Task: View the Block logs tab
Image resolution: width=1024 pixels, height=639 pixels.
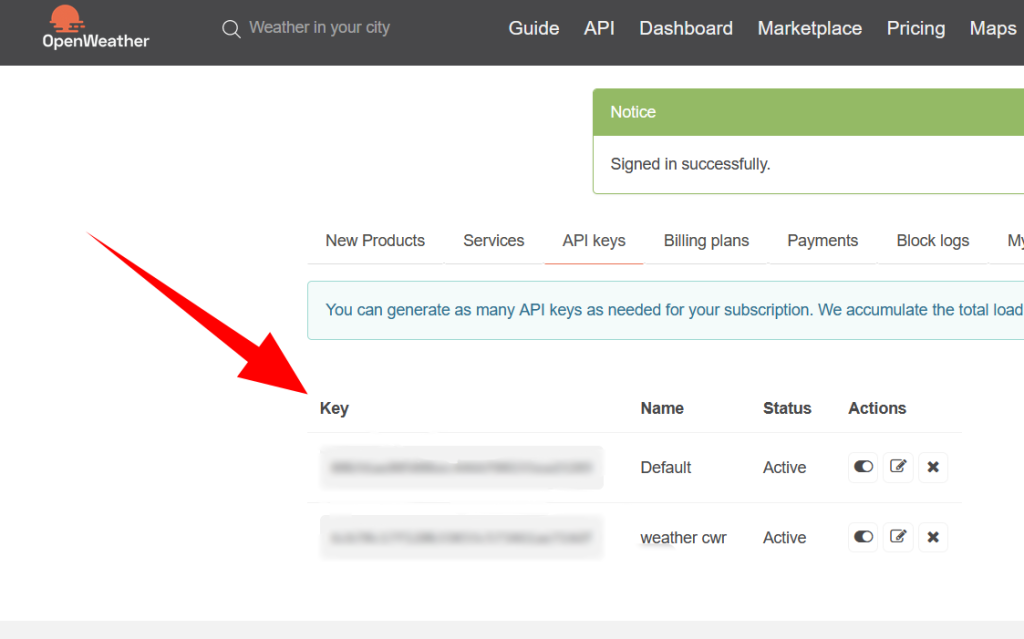Action: pyautogui.click(x=932, y=241)
